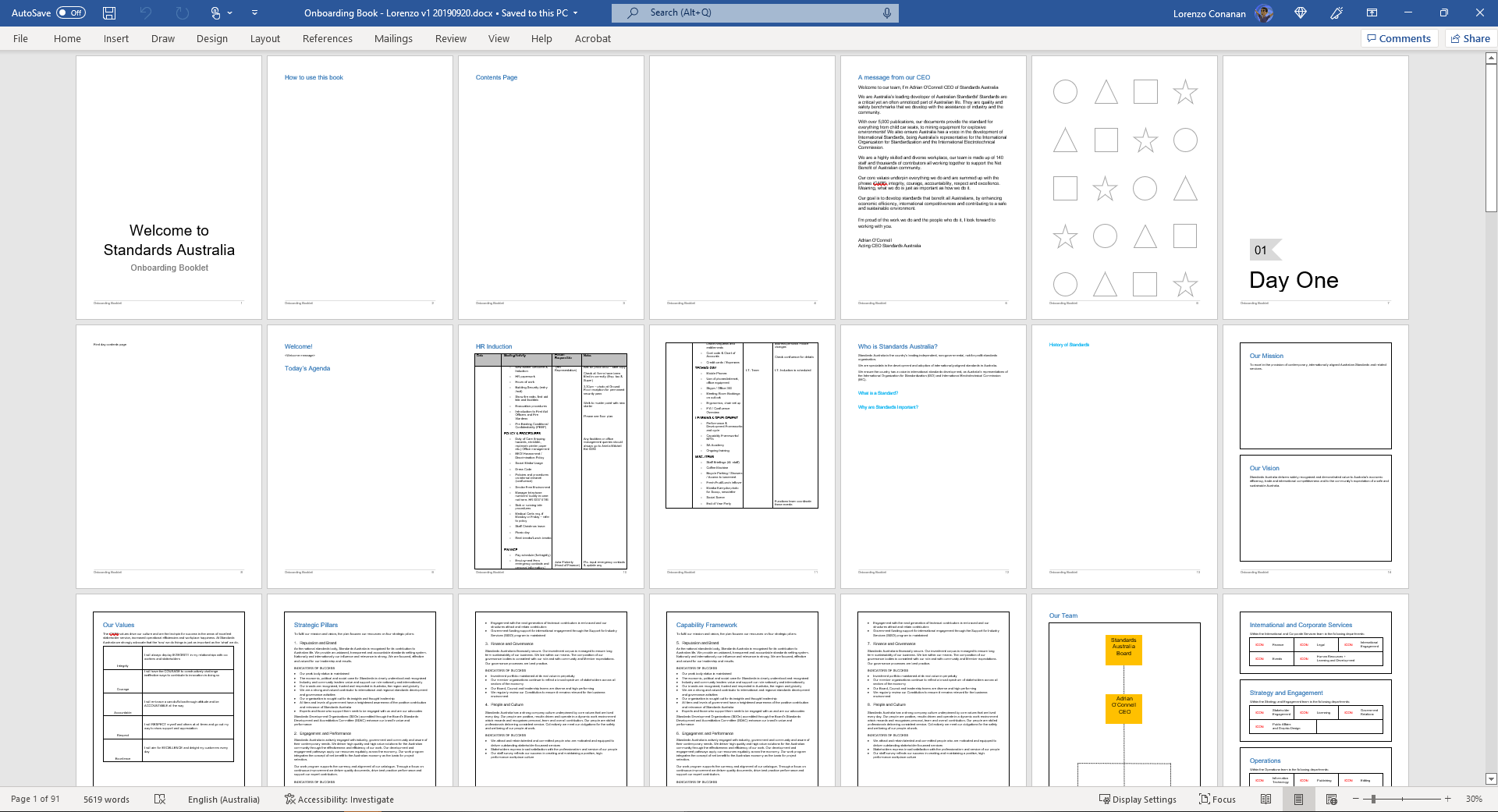The width and height of the screenshot is (1498, 812).
Task: Select Print Layout view icon
Action: point(1298,799)
